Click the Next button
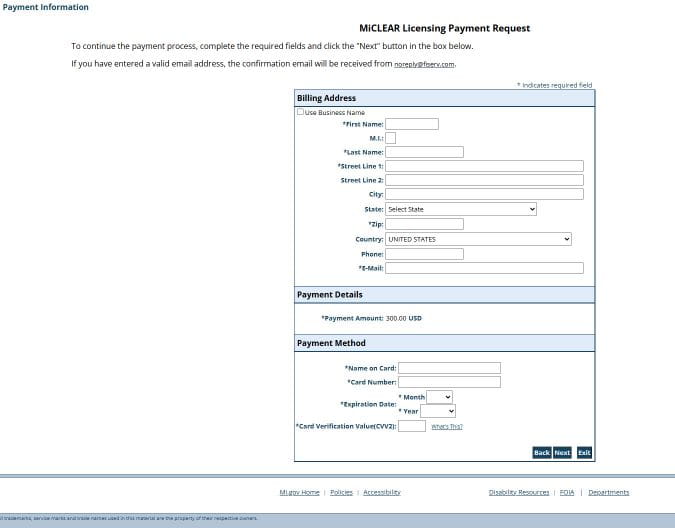This screenshot has height=528, width=675. pyautogui.click(x=562, y=452)
